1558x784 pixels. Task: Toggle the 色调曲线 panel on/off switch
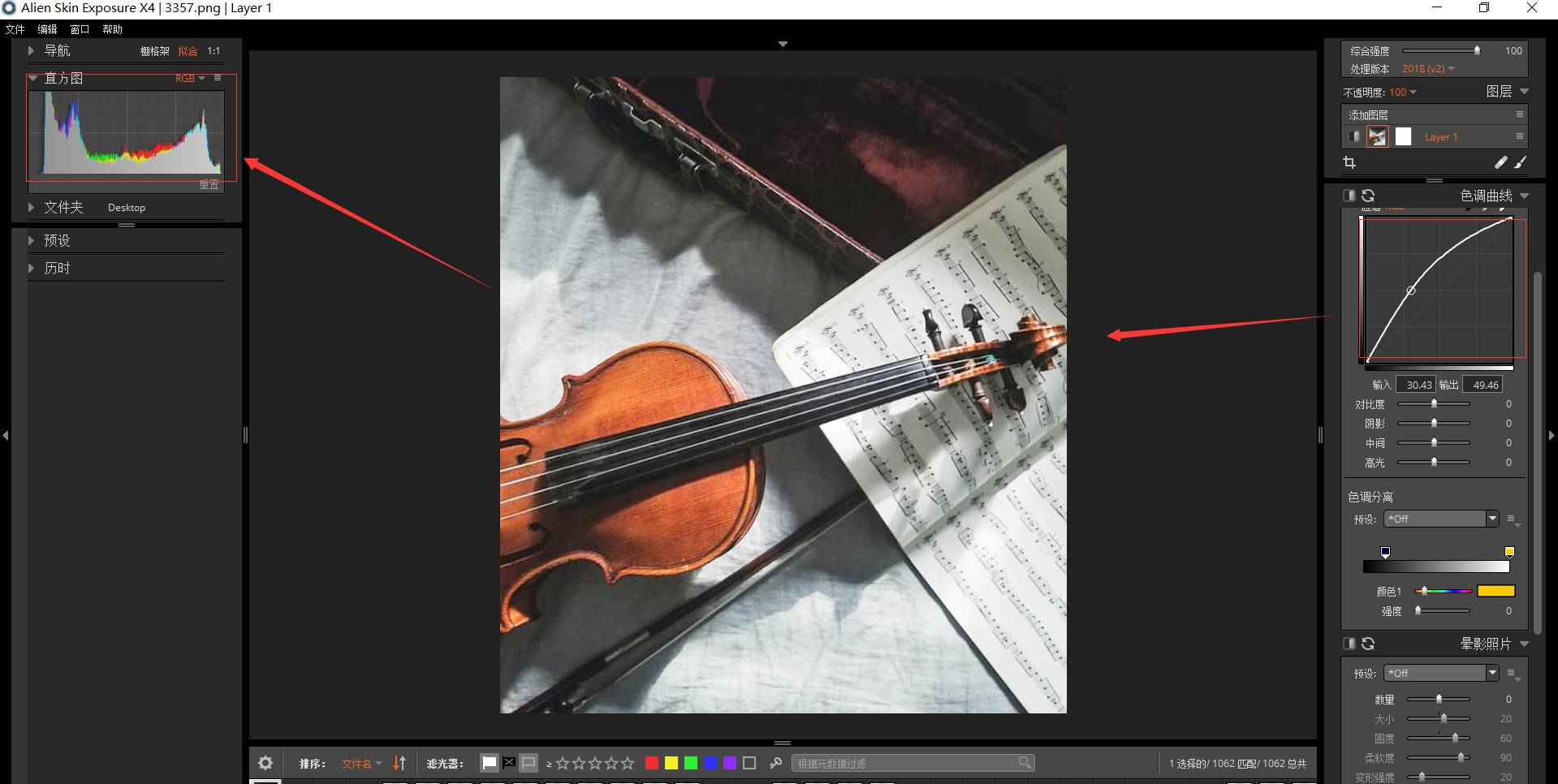1349,196
